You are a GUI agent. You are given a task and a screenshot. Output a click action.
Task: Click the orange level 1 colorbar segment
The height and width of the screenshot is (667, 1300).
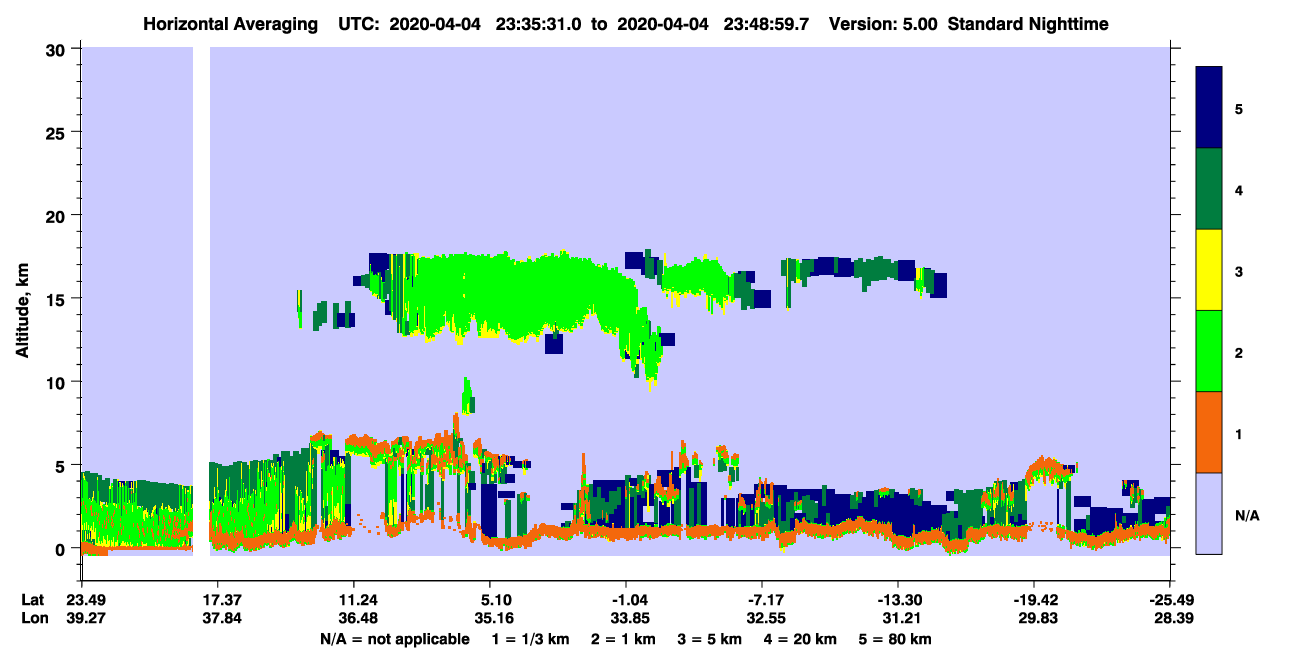point(1209,431)
